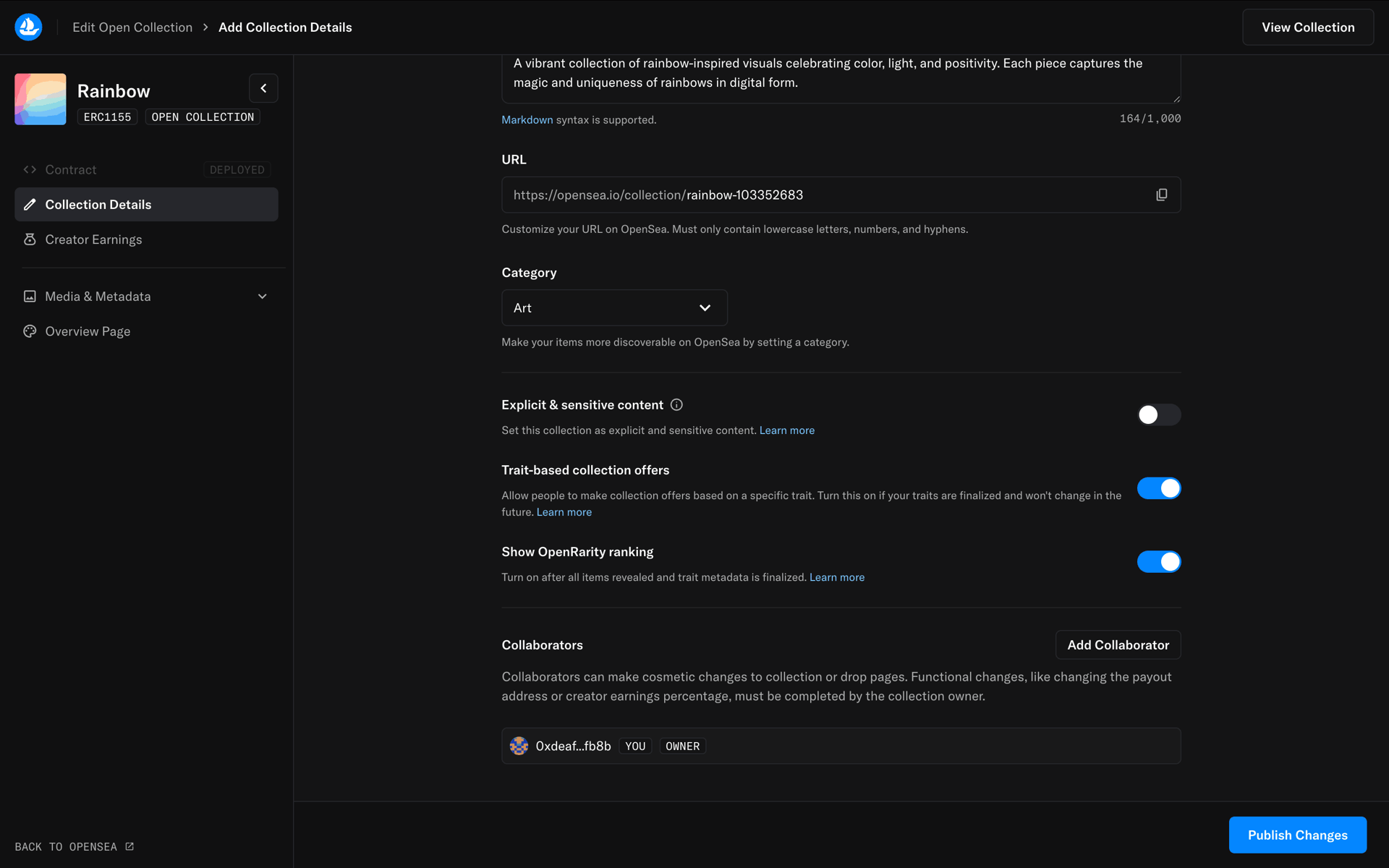Collapse the sidebar with the back chevron
Image resolution: width=1389 pixels, height=868 pixels.
click(263, 88)
